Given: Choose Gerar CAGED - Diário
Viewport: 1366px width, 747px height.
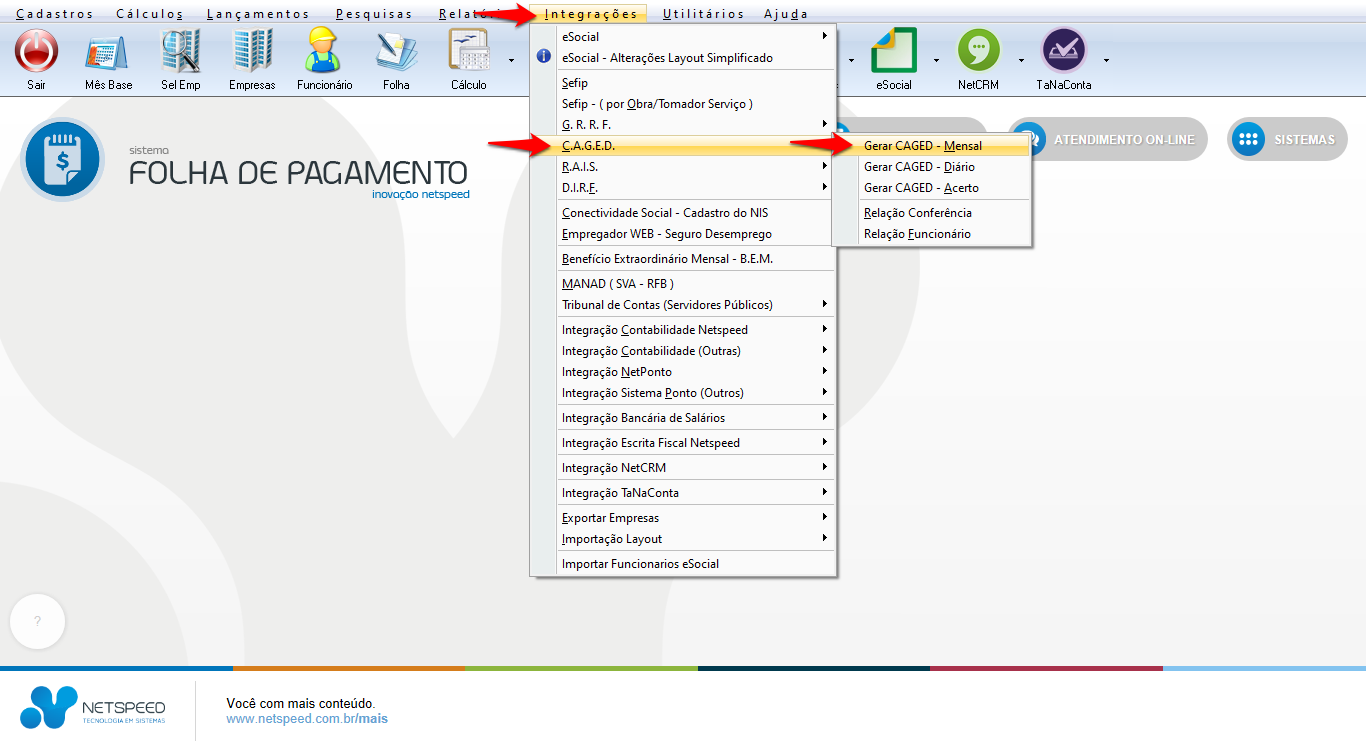Looking at the screenshot, I should click(x=931, y=167).
